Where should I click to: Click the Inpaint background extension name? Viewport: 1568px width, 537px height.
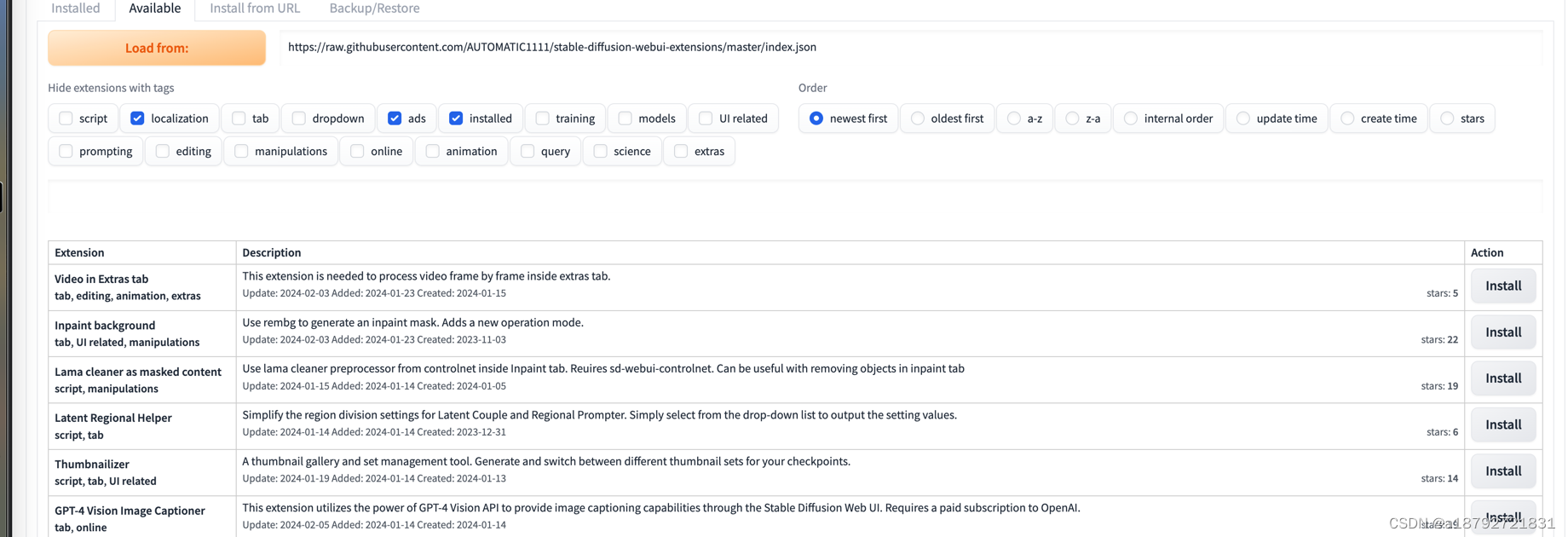click(x=105, y=326)
